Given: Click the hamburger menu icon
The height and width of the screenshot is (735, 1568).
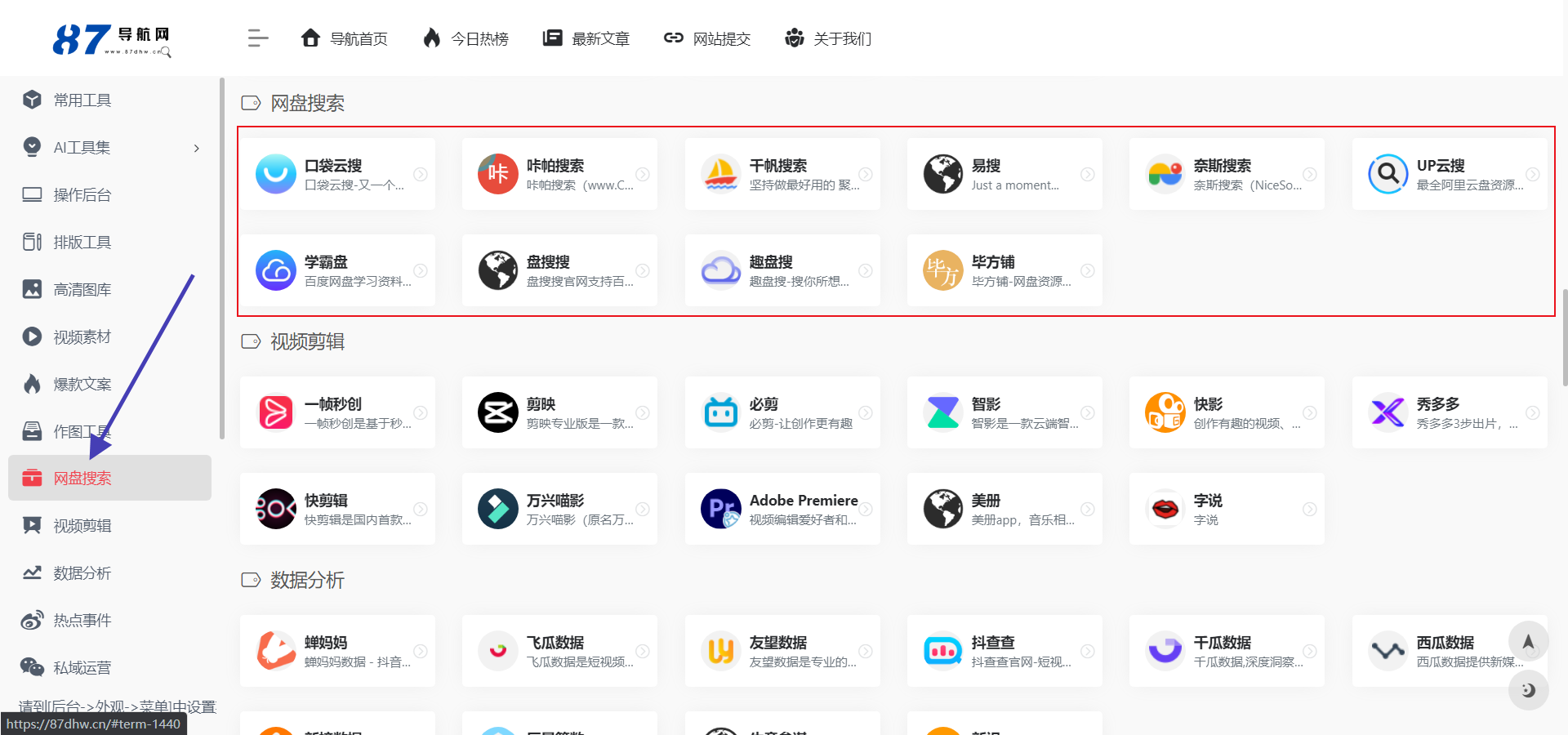Looking at the screenshot, I should coord(257,38).
